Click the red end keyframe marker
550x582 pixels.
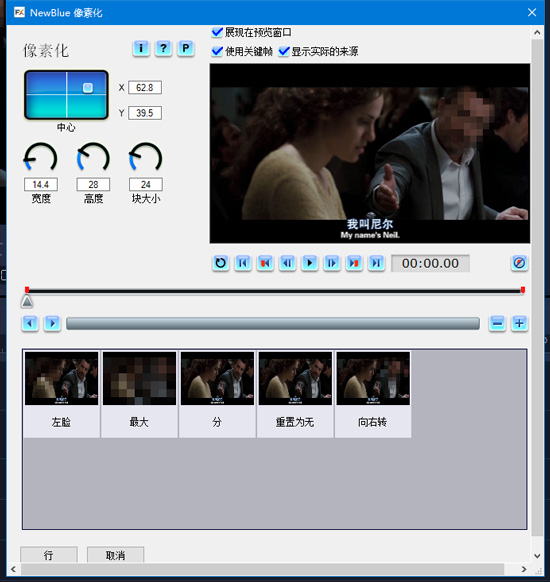[x=523, y=290]
